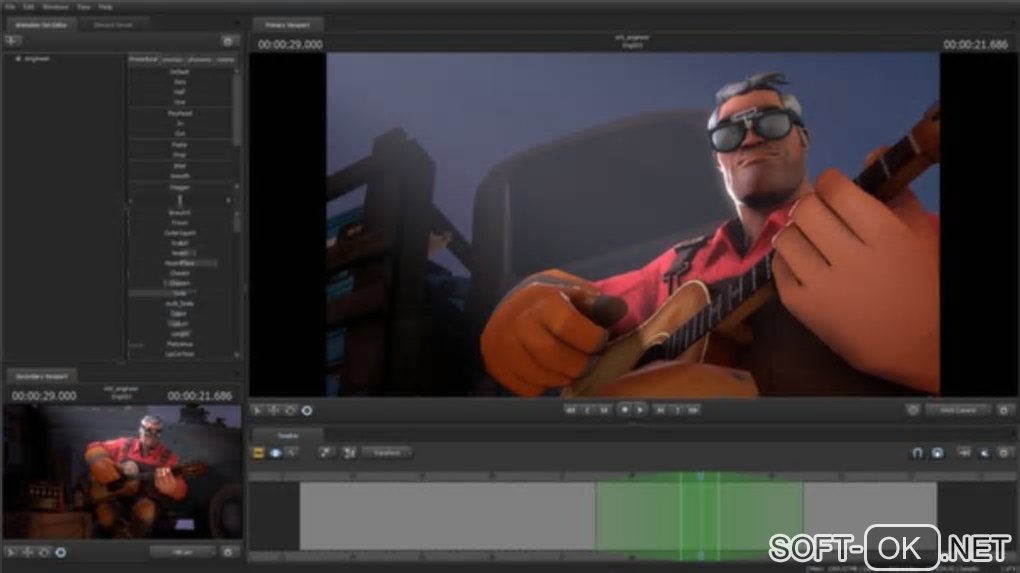The height and width of the screenshot is (573, 1020).
Task: Click second tool icon left of timeline dropdown
Action: [349, 453]
